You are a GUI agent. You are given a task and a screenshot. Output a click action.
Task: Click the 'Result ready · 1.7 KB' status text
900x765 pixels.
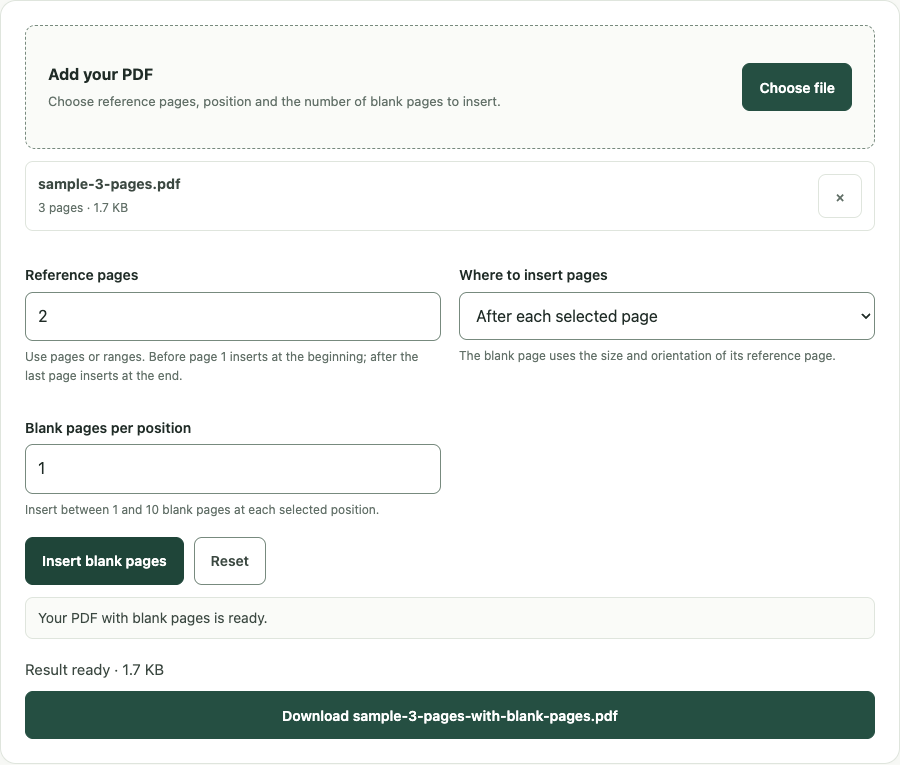tap(95, 670)
